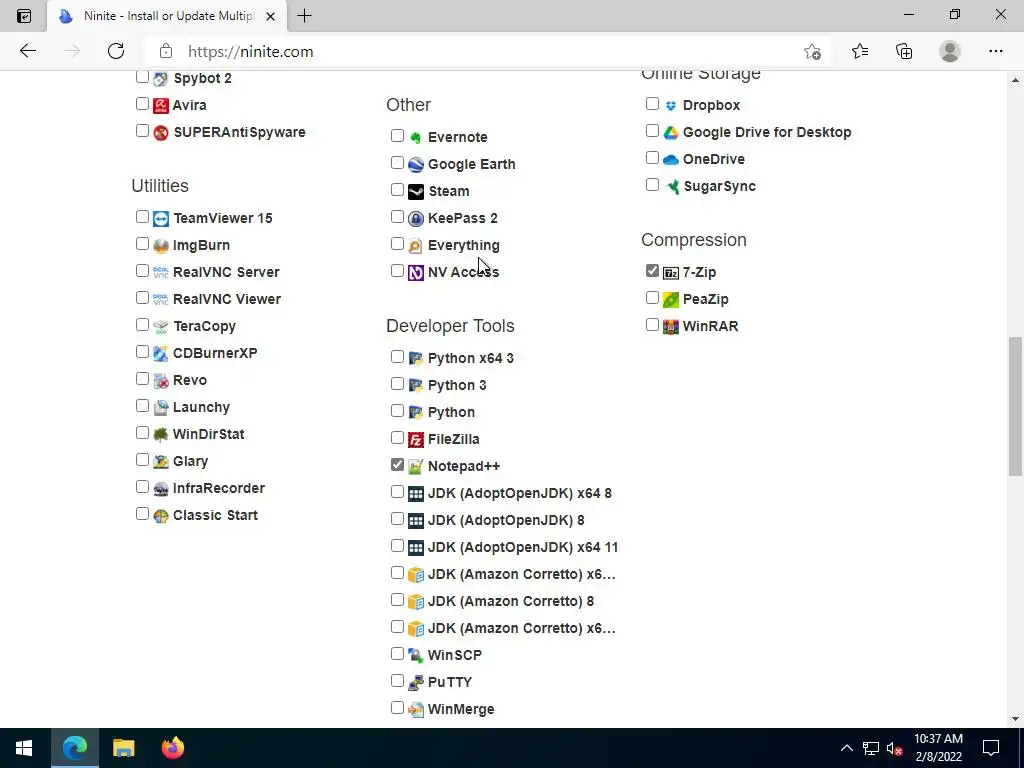Select the Ninite browser tab

coord(167,16)
